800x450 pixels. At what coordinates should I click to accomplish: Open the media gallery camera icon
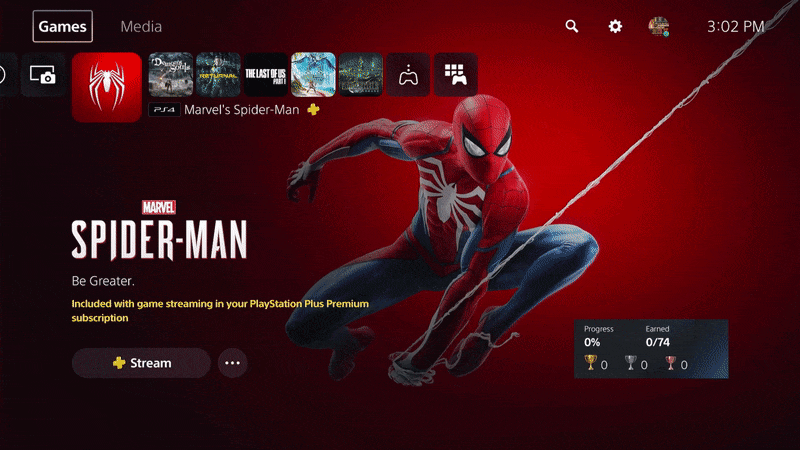tap(43, 74)
